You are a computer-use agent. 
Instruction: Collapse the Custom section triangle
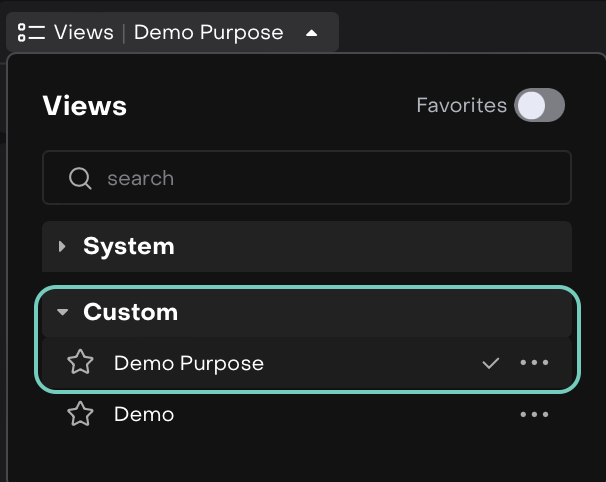63,313
